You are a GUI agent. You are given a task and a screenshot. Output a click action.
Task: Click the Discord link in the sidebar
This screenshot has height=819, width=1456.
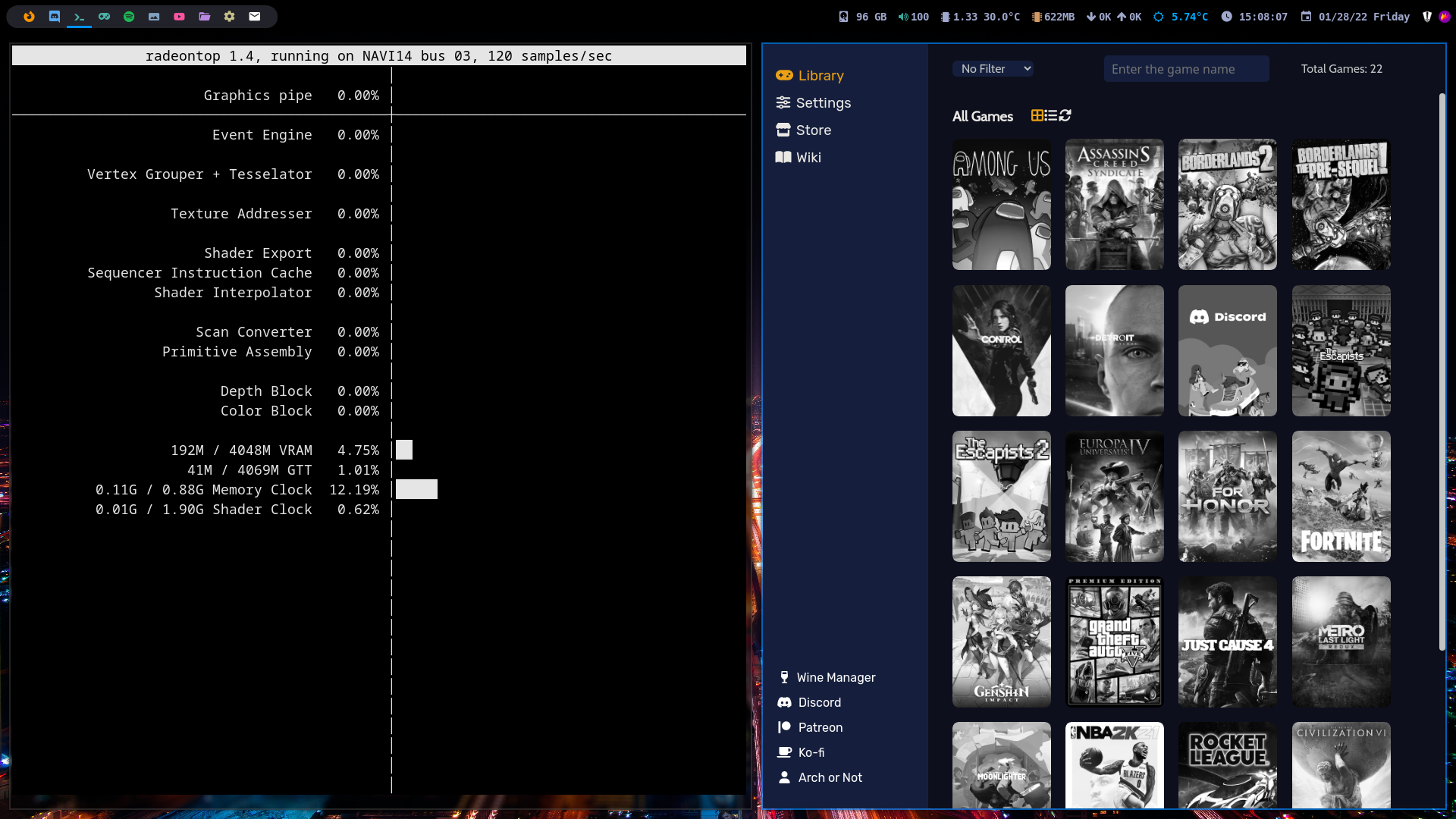tap(819, 702)
